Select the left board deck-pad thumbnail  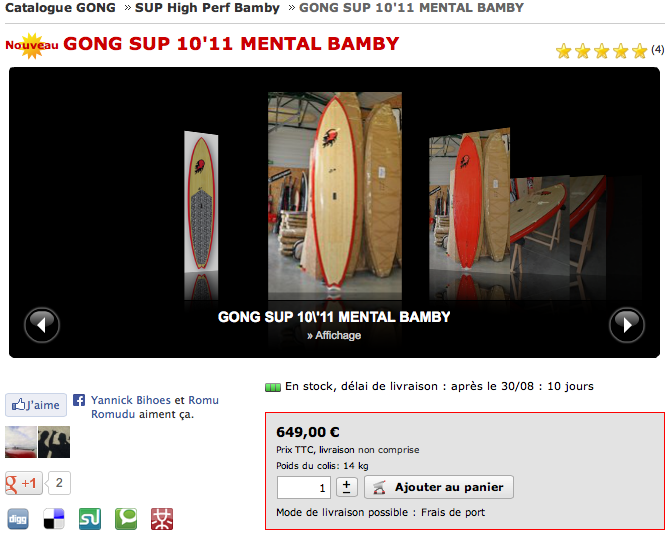point(201,202)
